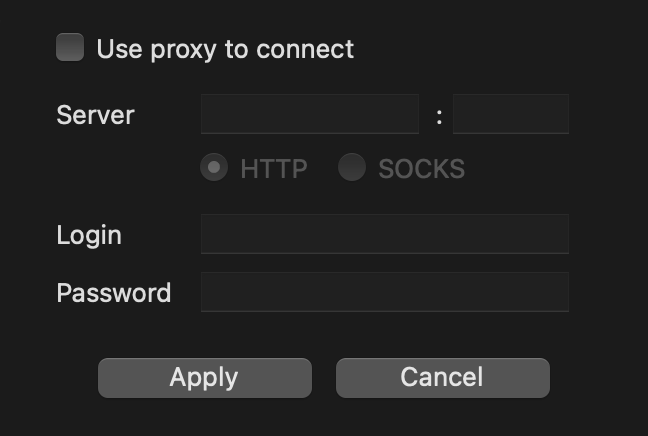The image size is (648, 436).
Task: Confirm the proxy settings with Apply
Action: 204,377
